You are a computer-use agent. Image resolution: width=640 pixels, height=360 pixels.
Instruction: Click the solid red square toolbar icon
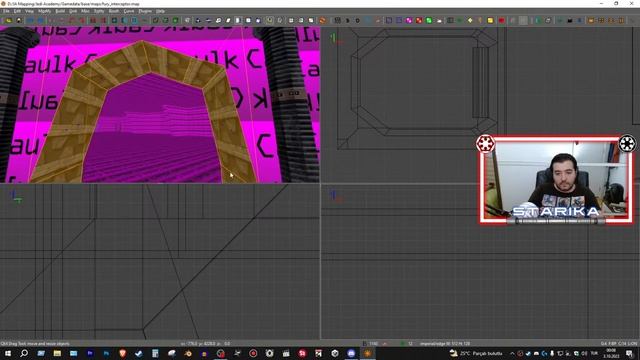point(502,20)
